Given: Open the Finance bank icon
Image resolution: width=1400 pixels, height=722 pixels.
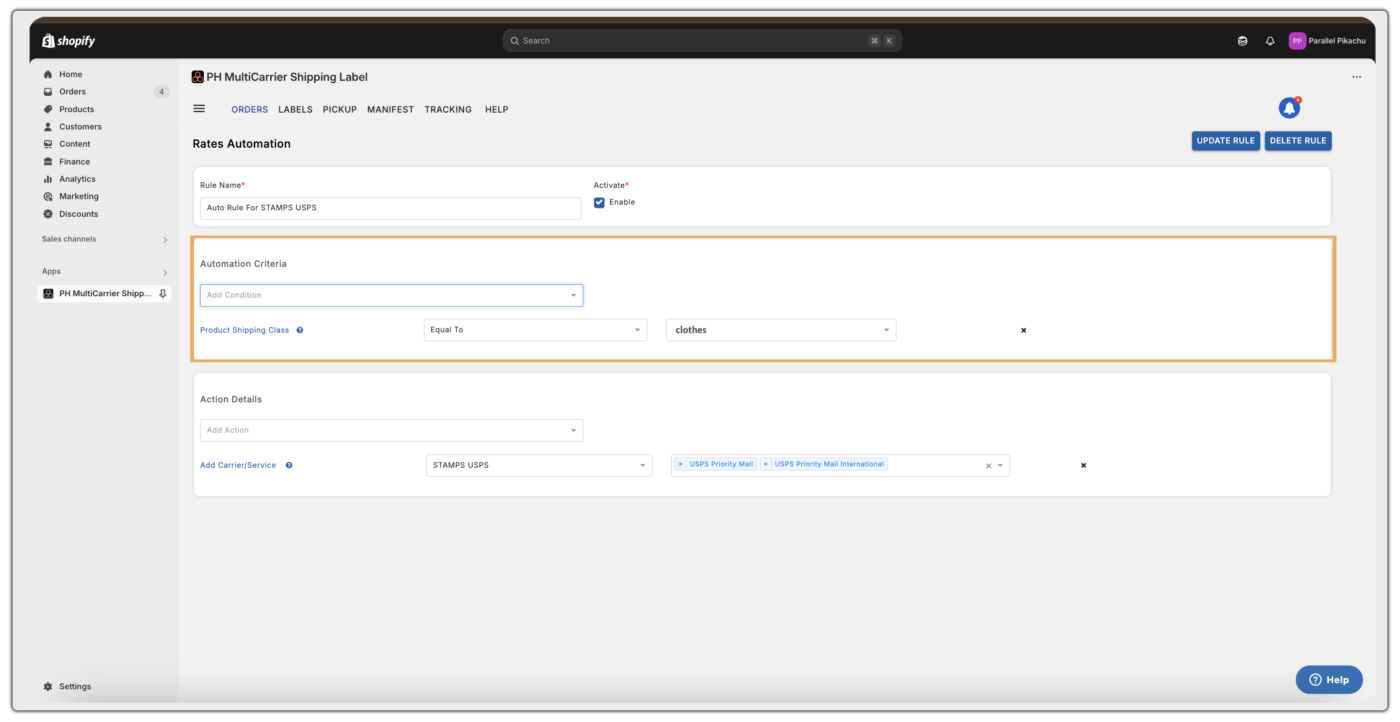Looking at the screenshot, I should [48, 162].
